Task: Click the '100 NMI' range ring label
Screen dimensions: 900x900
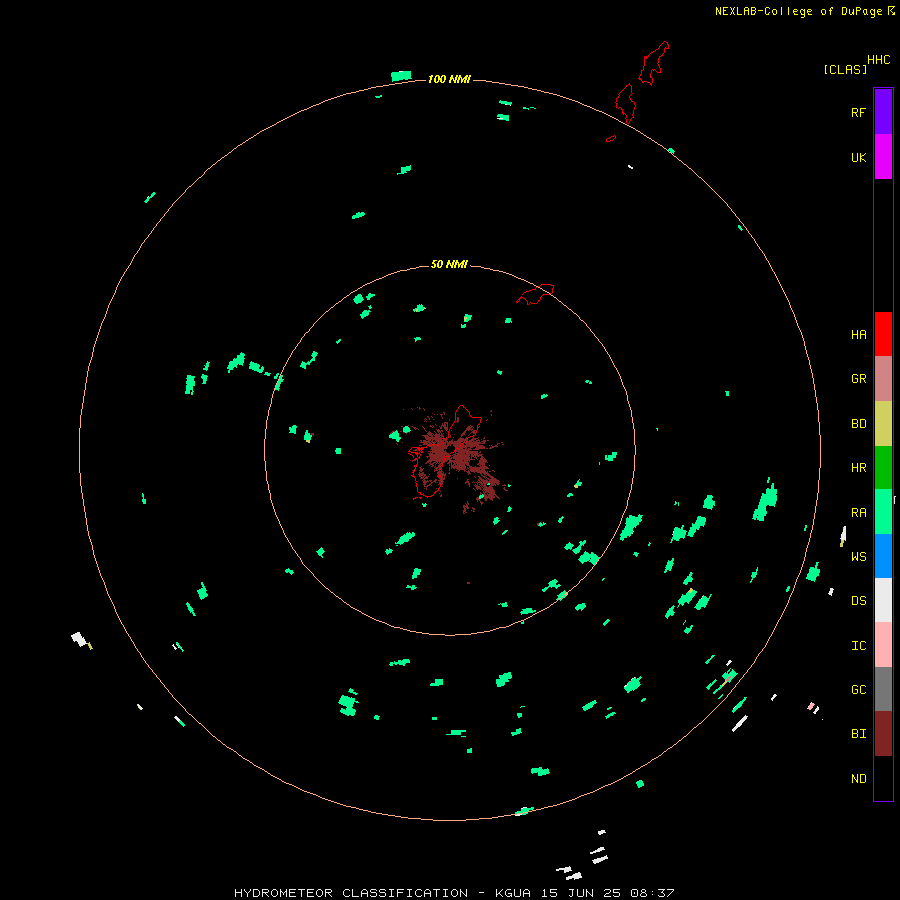Action: (449, 79)
